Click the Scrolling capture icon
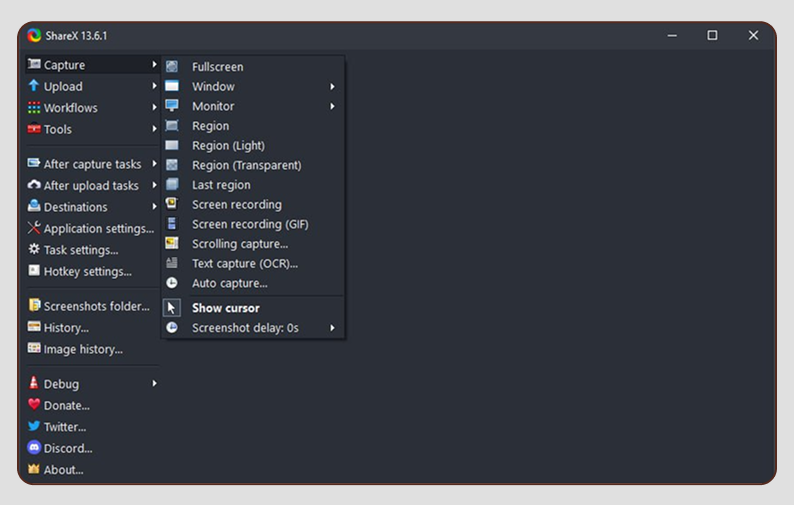Image resolution: width=794 pixels, height=505 pixels. pos(172,243)
